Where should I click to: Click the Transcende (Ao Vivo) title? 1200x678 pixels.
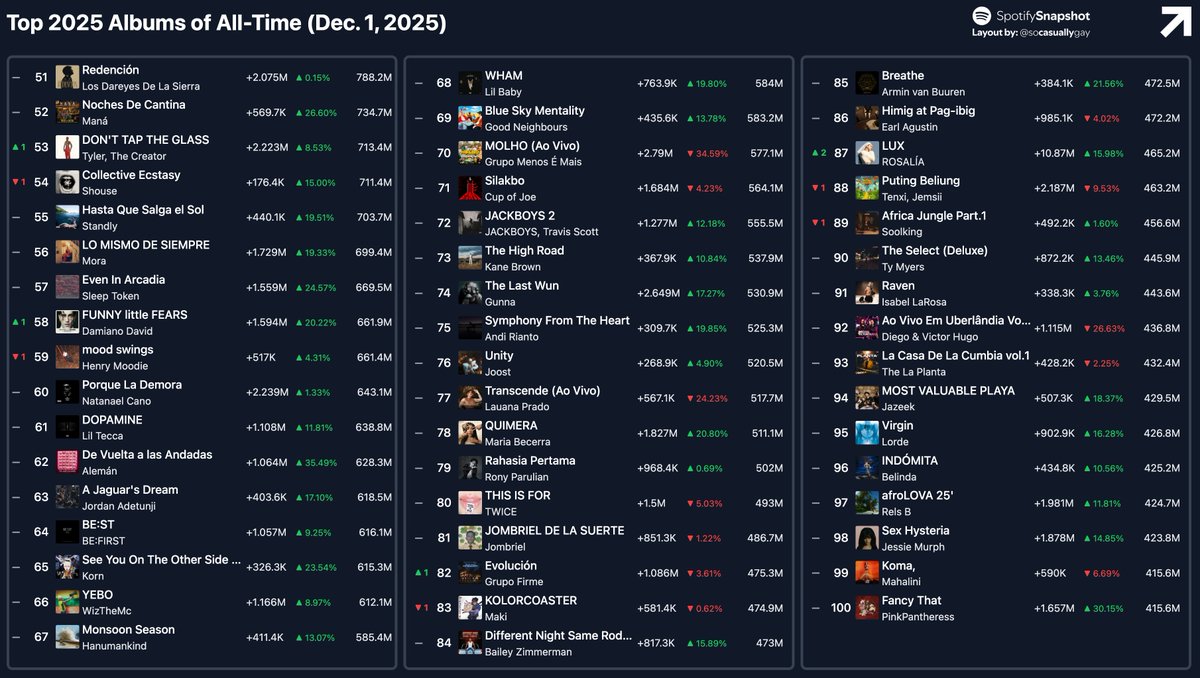coord(542,391)
